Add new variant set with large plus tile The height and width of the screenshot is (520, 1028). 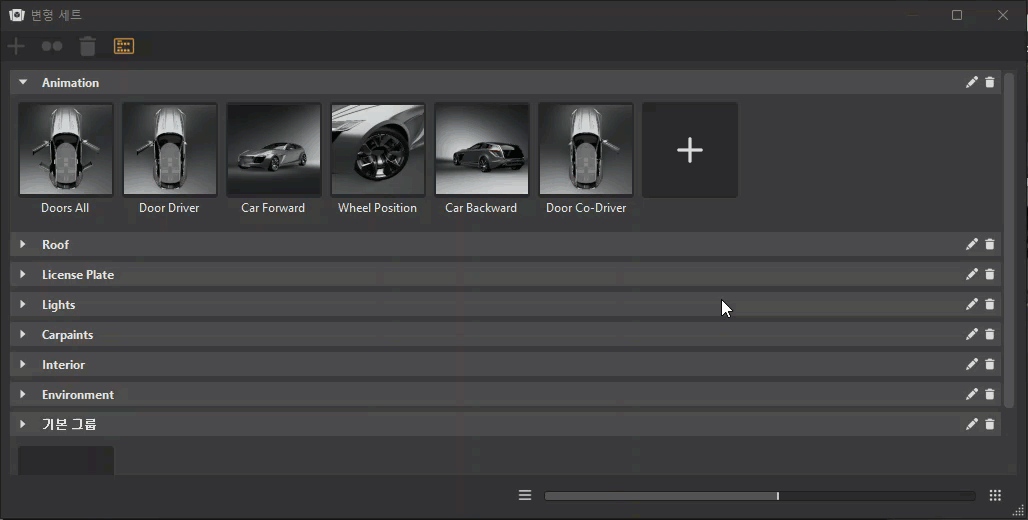pyautogui.click(x=690, y=150)
